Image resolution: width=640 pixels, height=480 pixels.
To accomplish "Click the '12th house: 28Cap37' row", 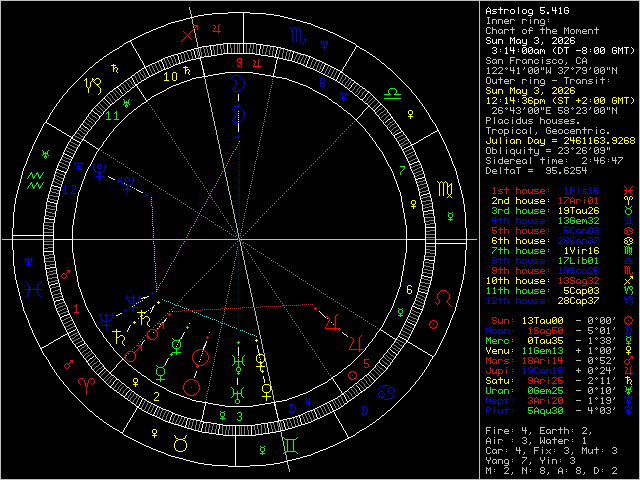I will tap(542, 301).
